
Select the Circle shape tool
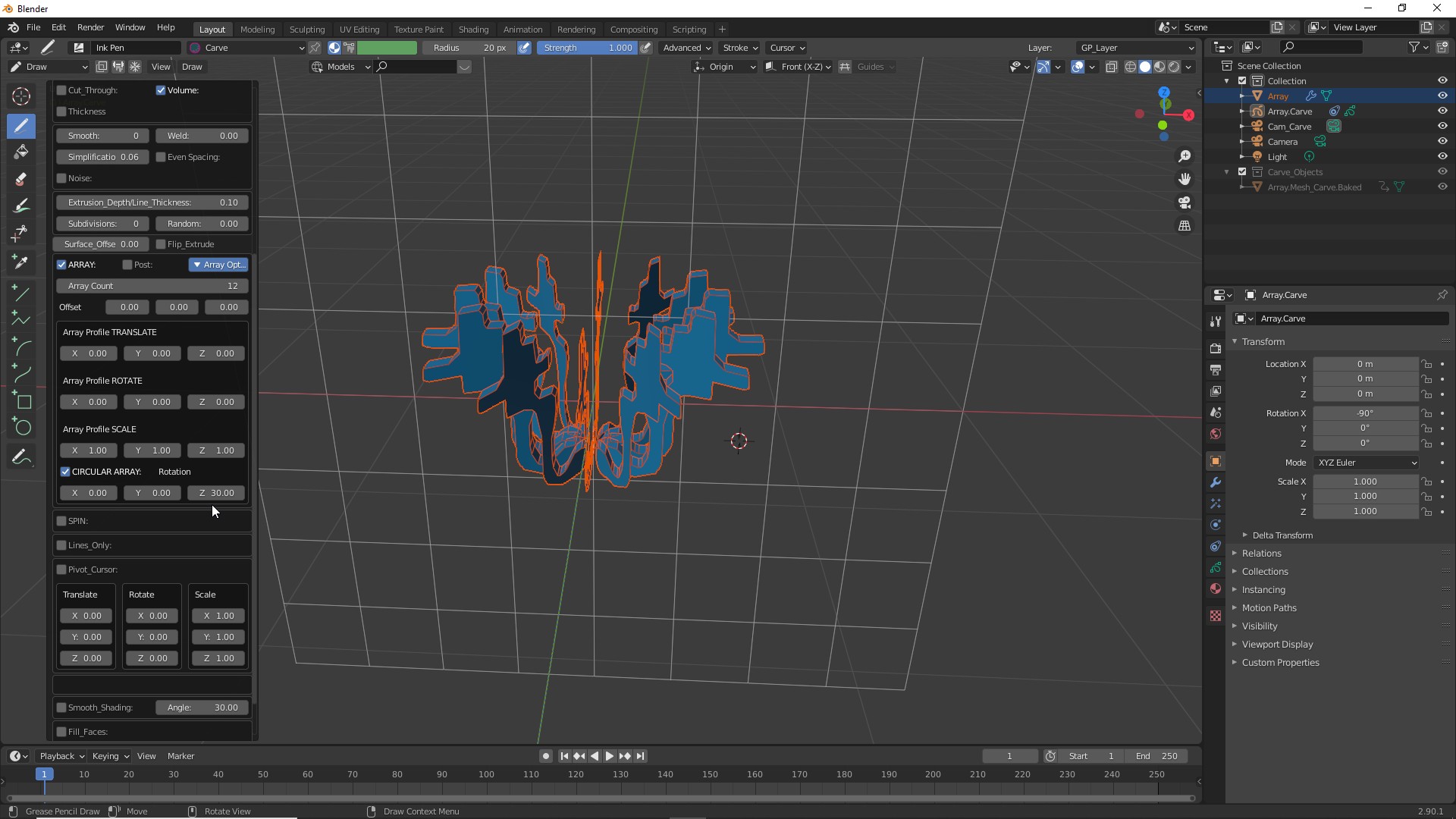pyautogui.click(x=23, y=428)
